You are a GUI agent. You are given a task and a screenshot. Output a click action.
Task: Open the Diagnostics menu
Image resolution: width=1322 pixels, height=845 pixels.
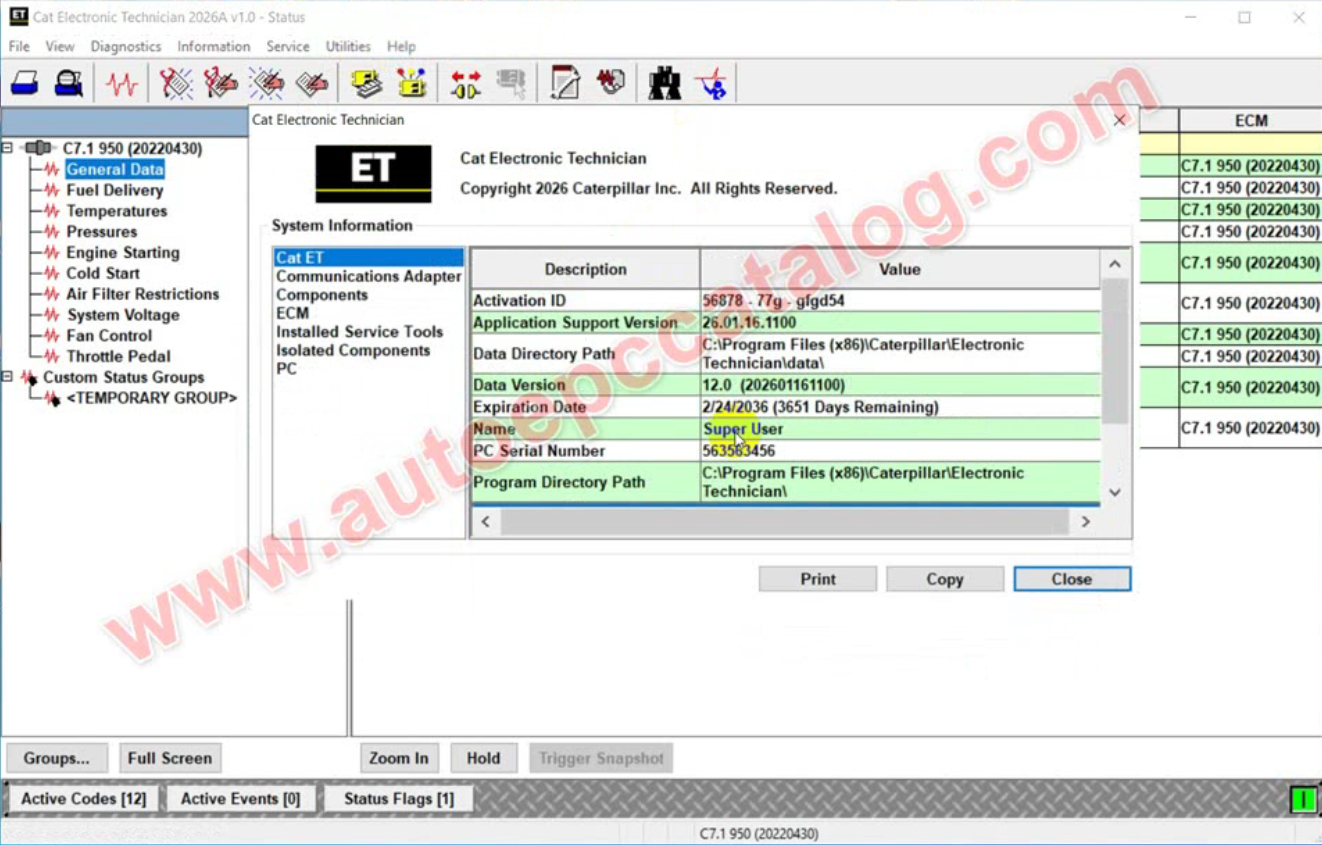coord(125,46)
